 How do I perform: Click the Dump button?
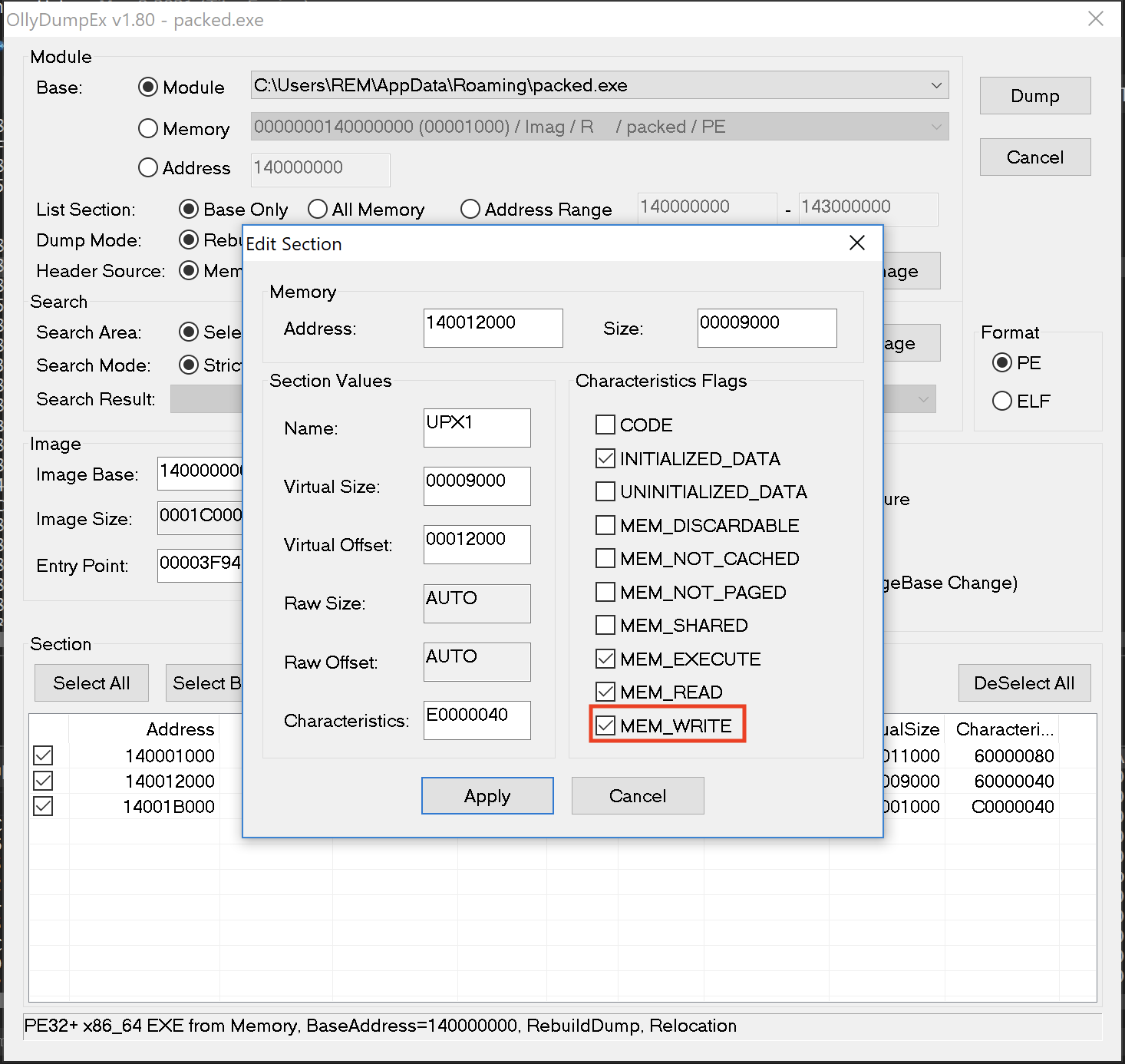click(x=1035, y=95)
